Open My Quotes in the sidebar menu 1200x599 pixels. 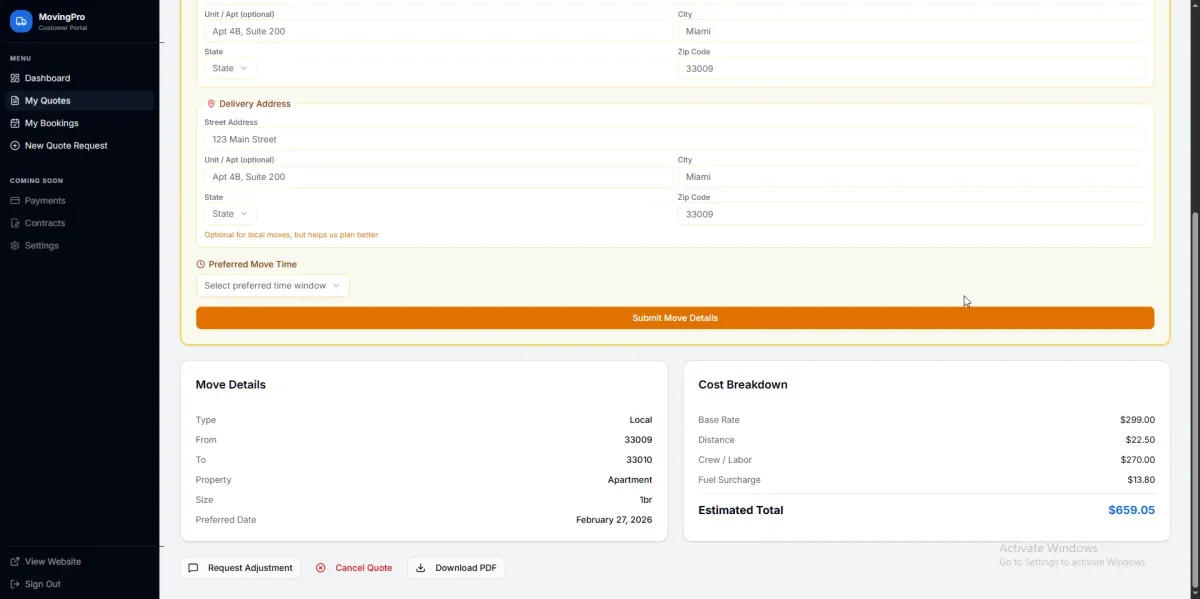click(x=47, y=101)
